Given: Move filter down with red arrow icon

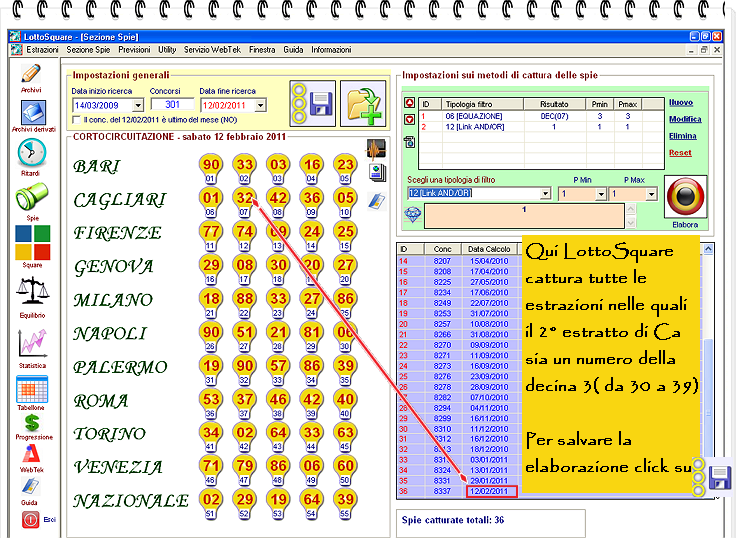Looking at the screenshot, I should coord(409,120).
